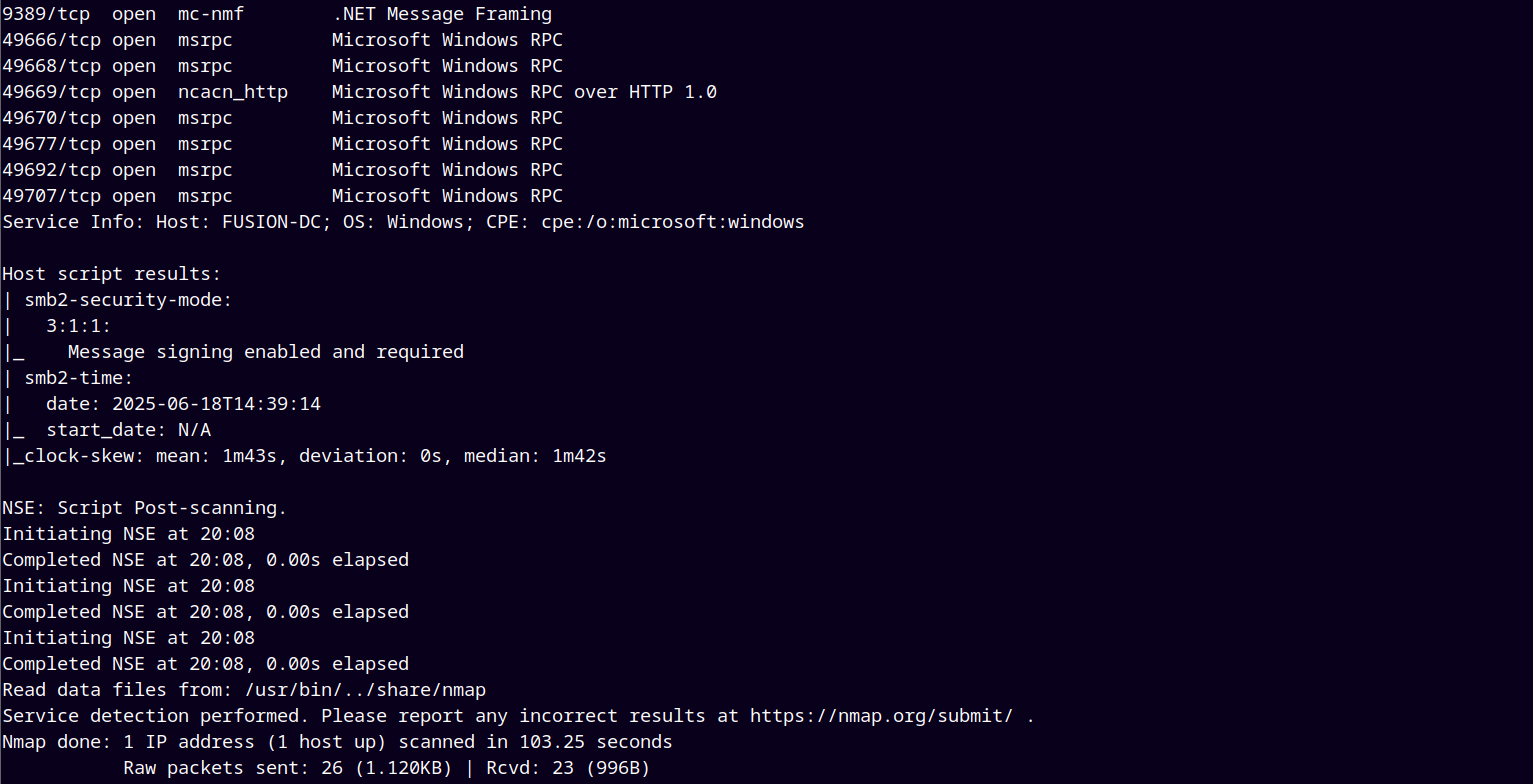Click the 'Host script results:' heading
This screenshot has width=1533, height=784.
pyautogui.click(x=112, y=274)
